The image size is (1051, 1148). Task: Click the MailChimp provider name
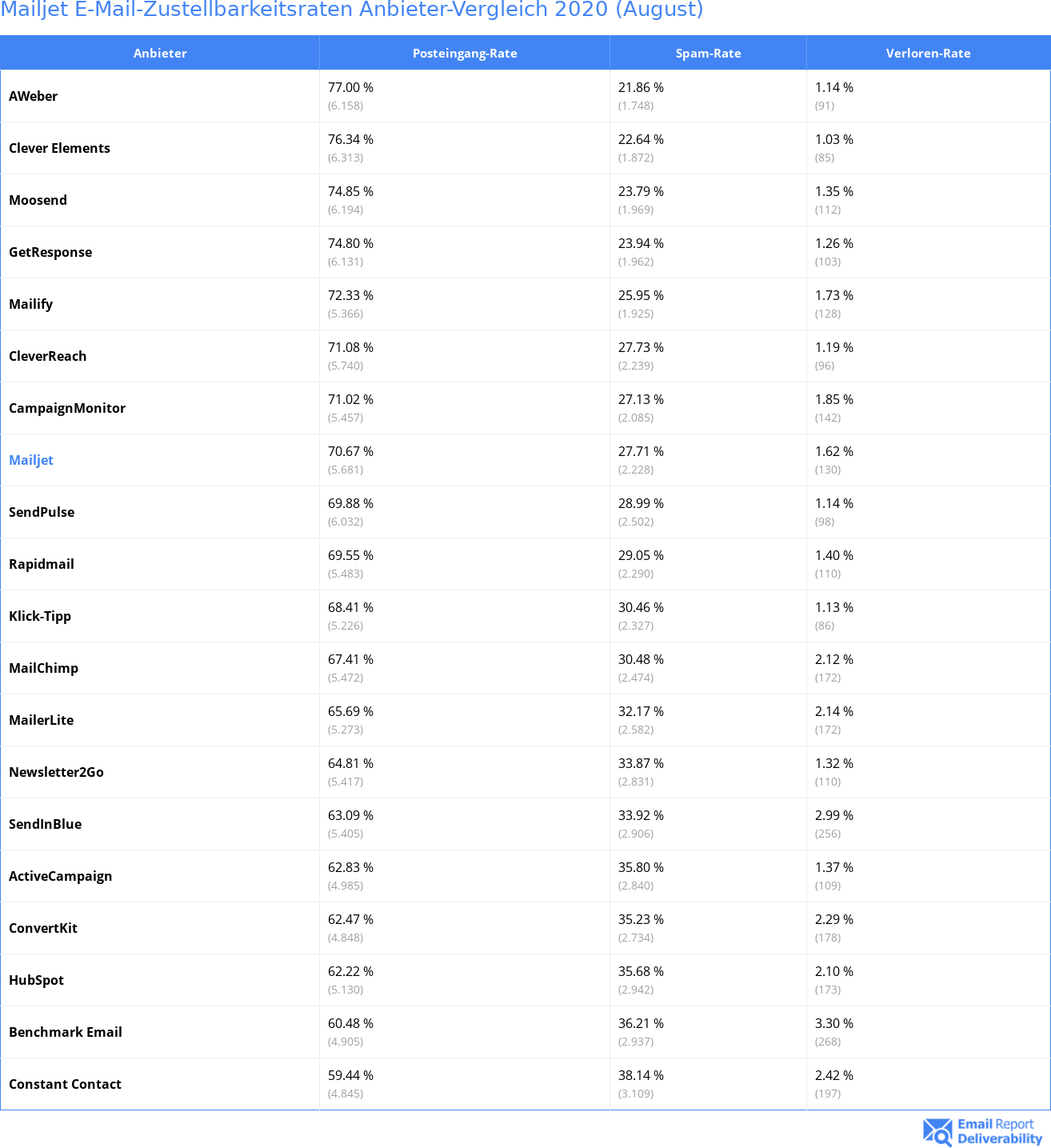click(x=43, y=668)
